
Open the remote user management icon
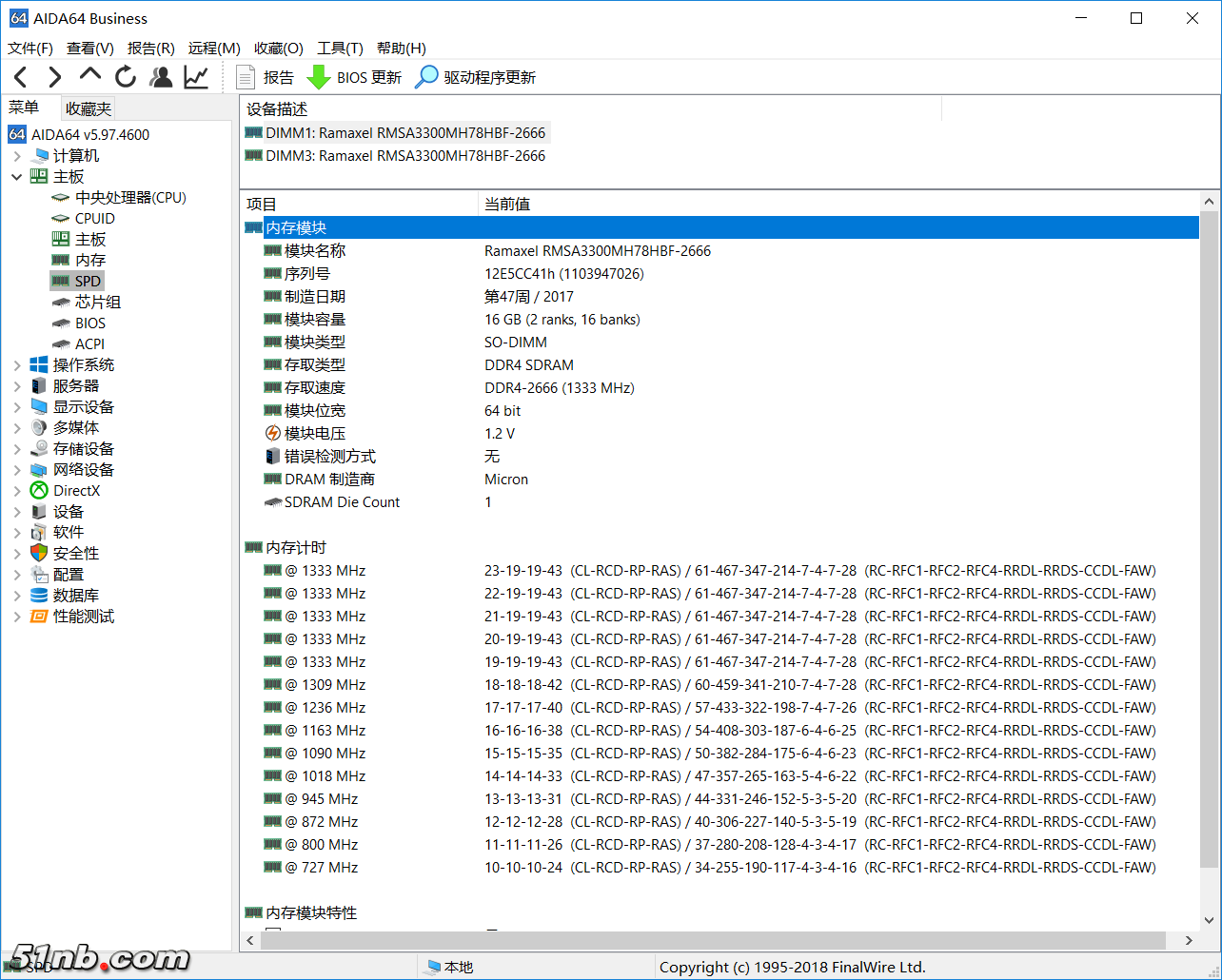click(x=161, y=77)
